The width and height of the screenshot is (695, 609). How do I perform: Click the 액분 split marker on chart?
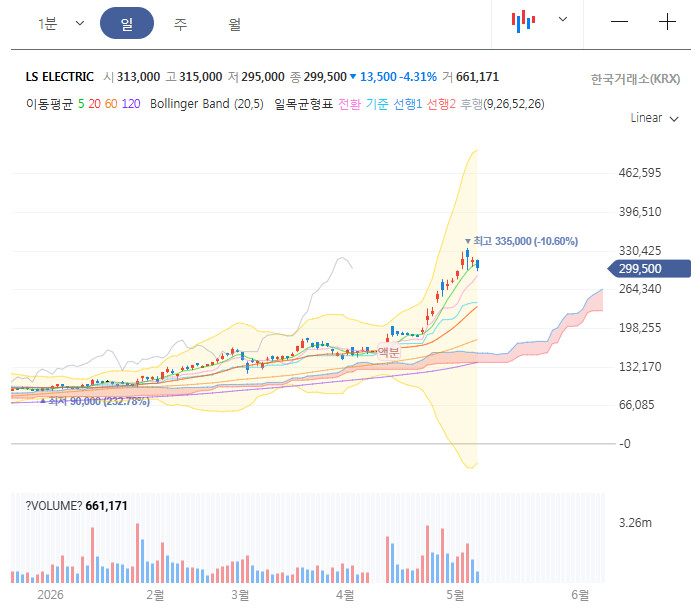tap(389, 351)
